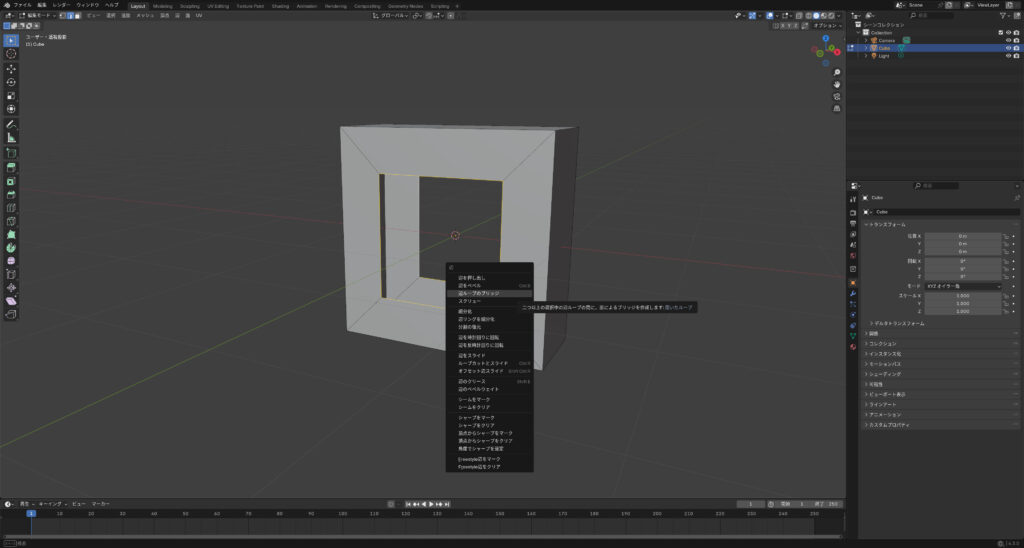Select the Smooth tool in the toolbar
This screenshot has width=1024, height=548.
[x=11, y=261]
